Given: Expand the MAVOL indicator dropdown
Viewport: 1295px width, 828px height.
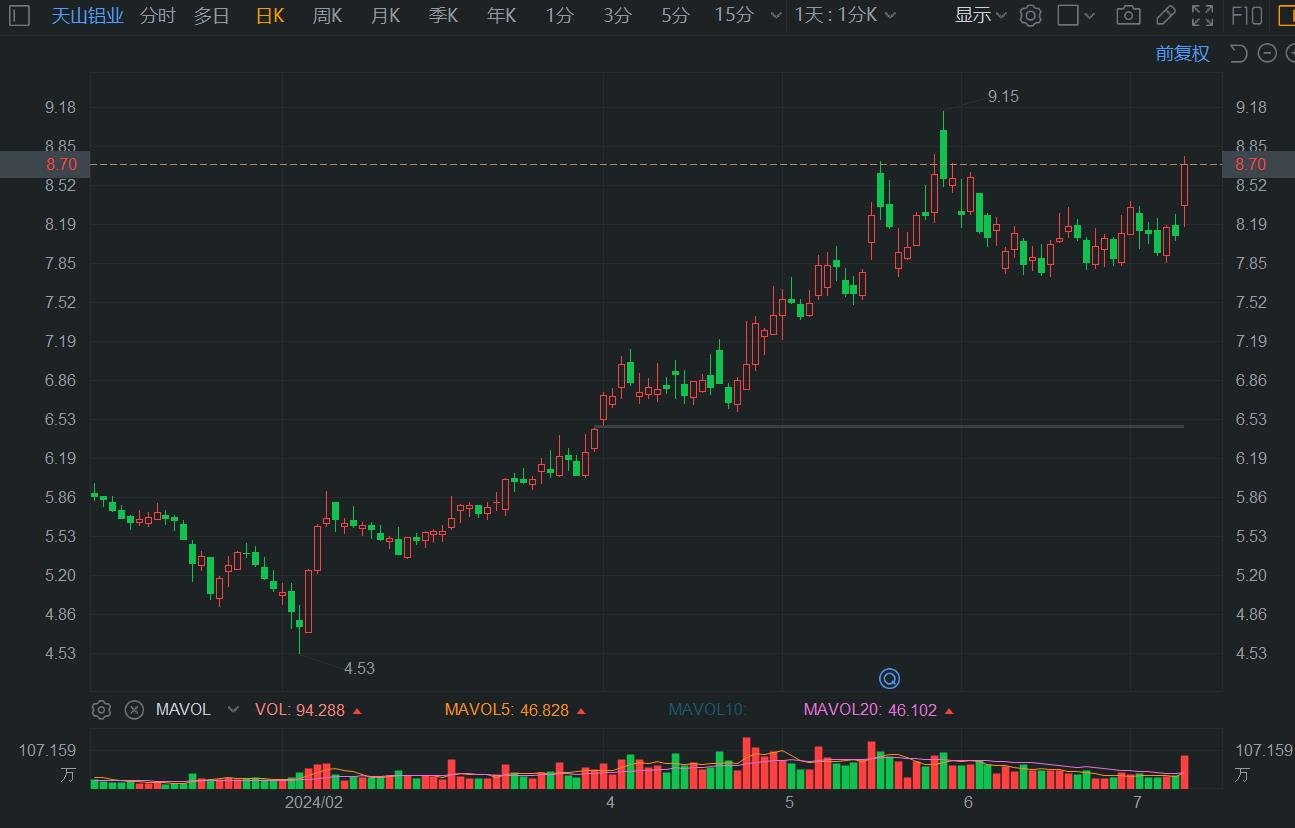Looking at the screenshot, I should (233, 710).
